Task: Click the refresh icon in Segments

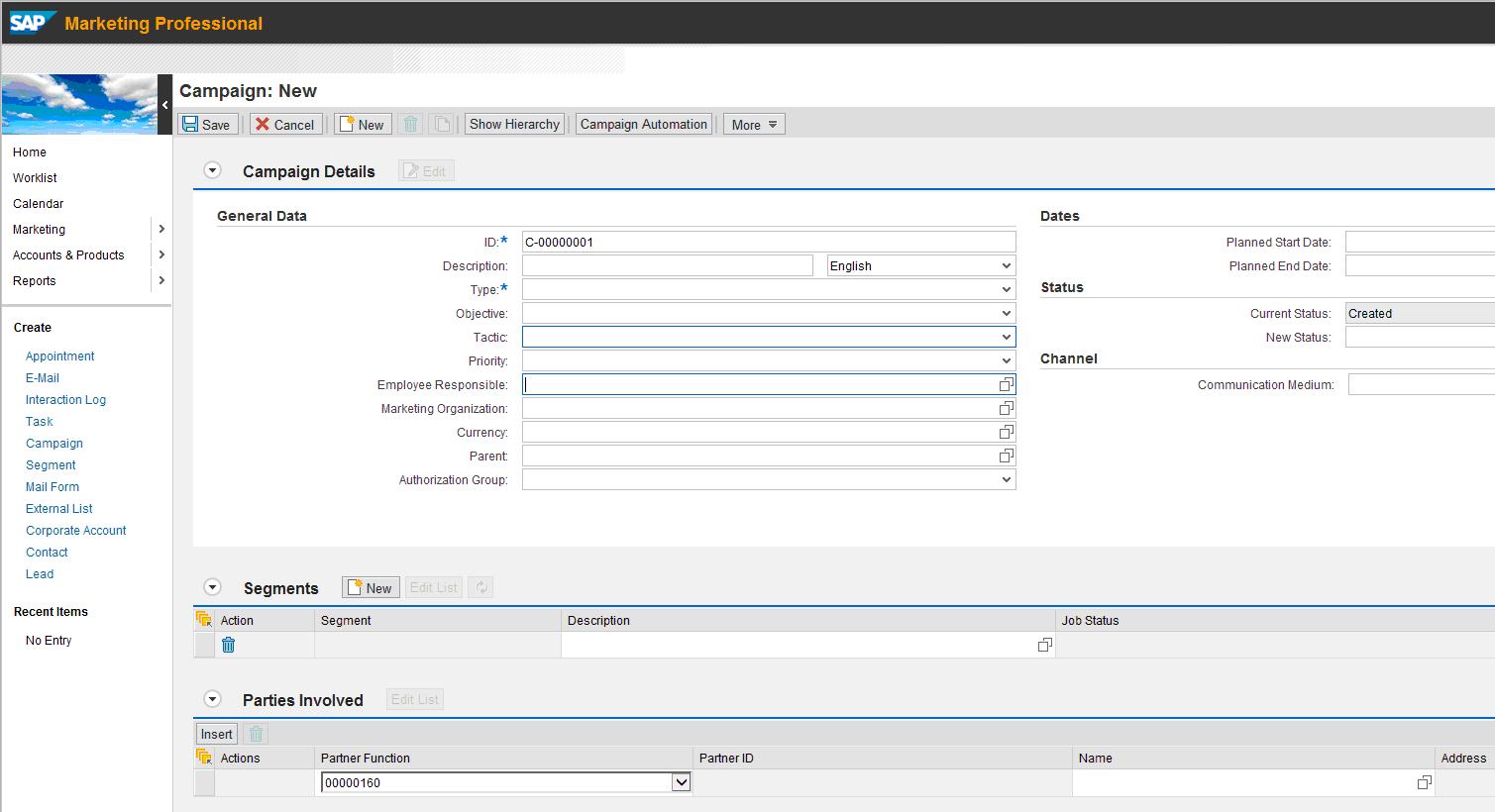Action: (x=481, y=587)
